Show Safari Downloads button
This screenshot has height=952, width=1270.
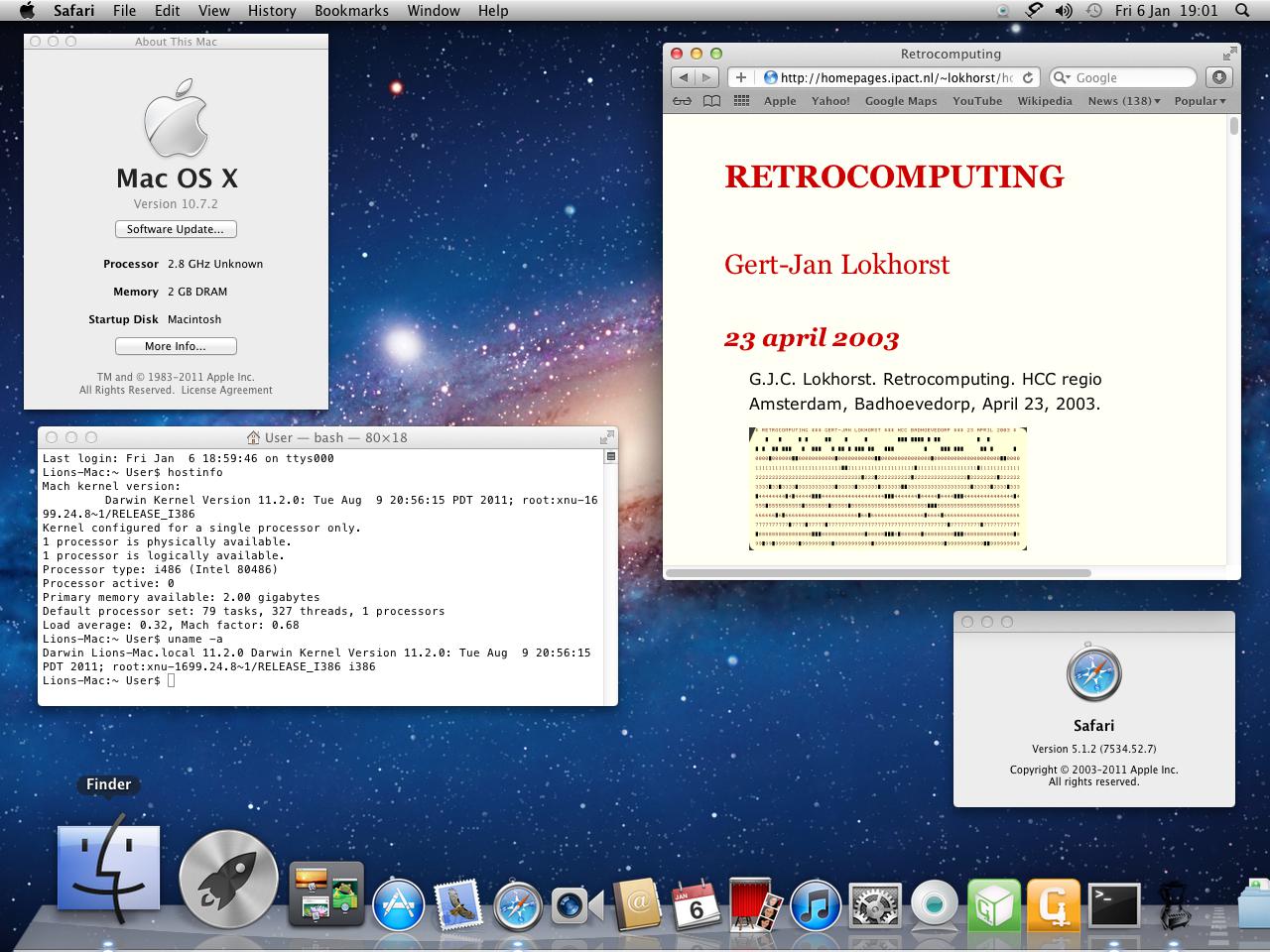(x=1218, y=77)
